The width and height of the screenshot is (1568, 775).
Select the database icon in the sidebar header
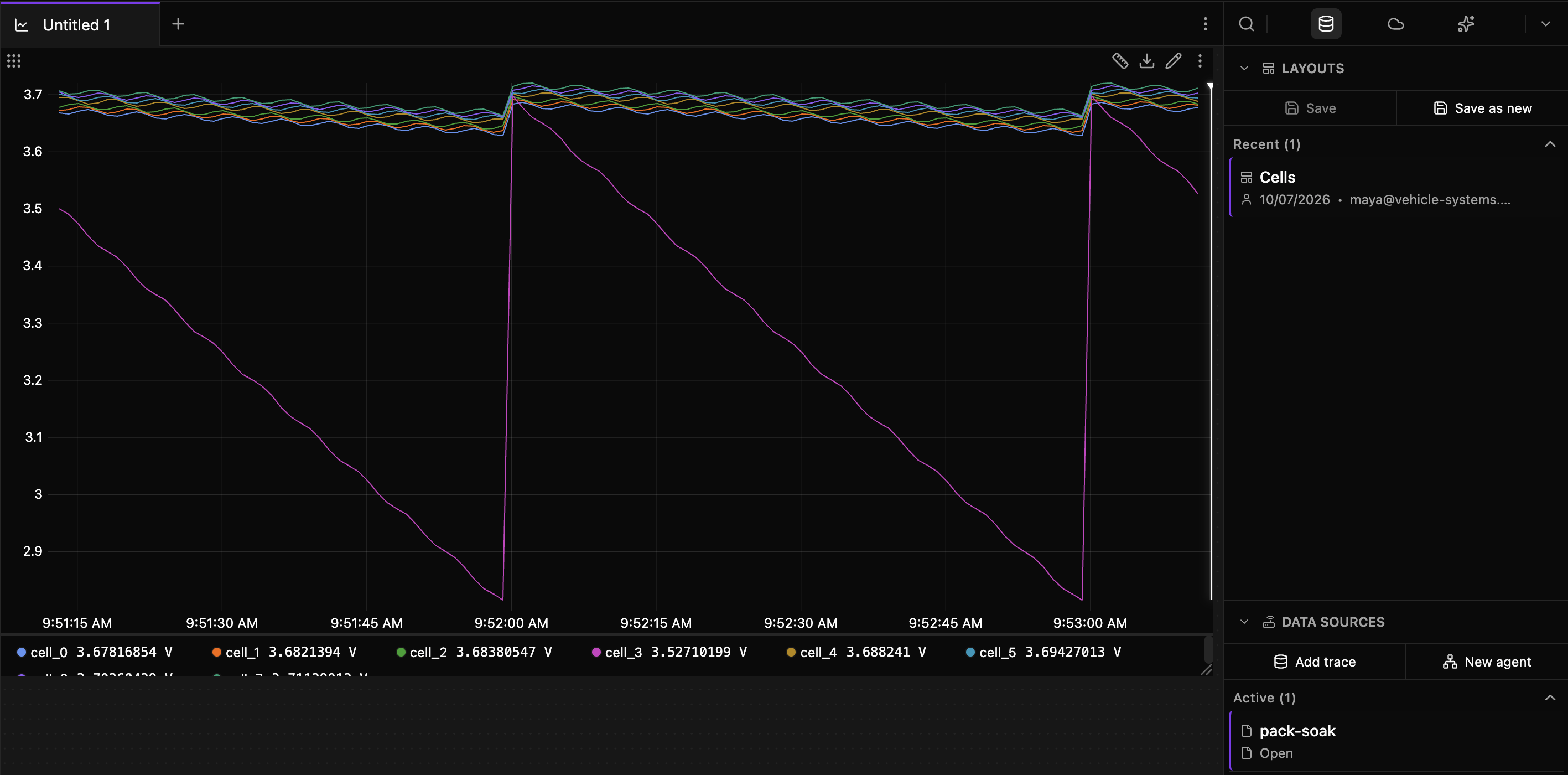(1326, 24)
